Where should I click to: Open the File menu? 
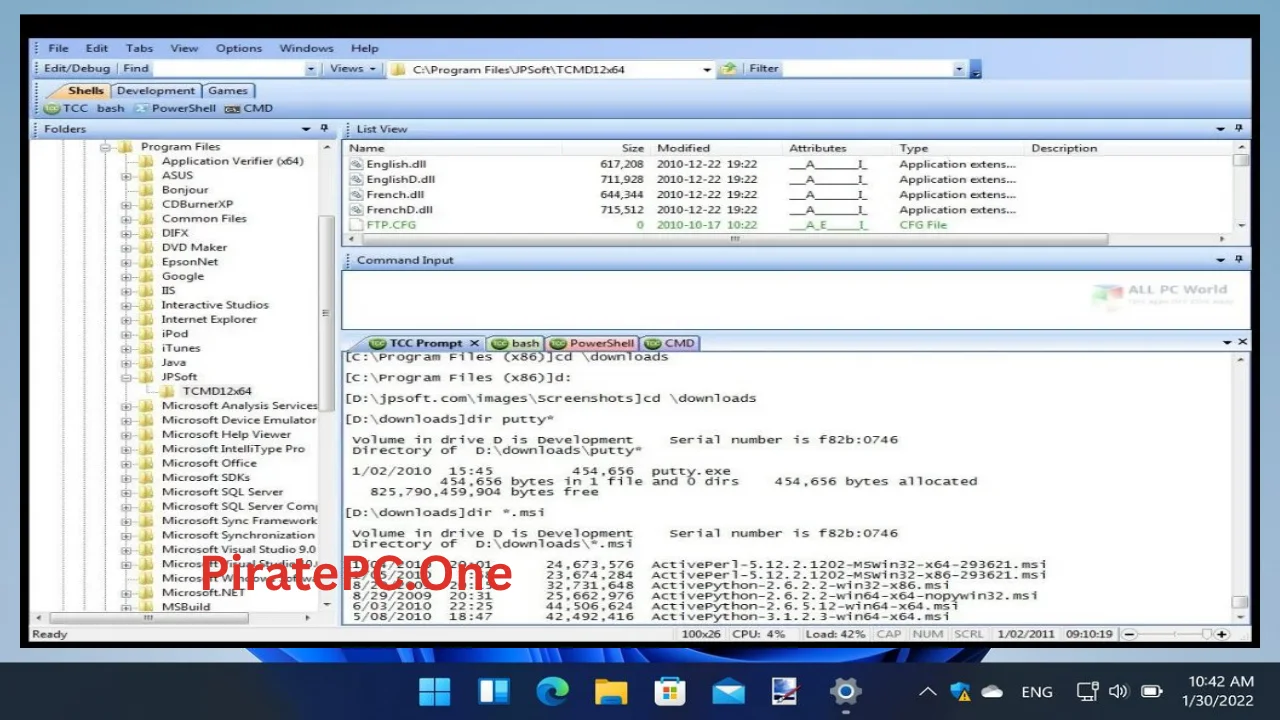point(58,48)
